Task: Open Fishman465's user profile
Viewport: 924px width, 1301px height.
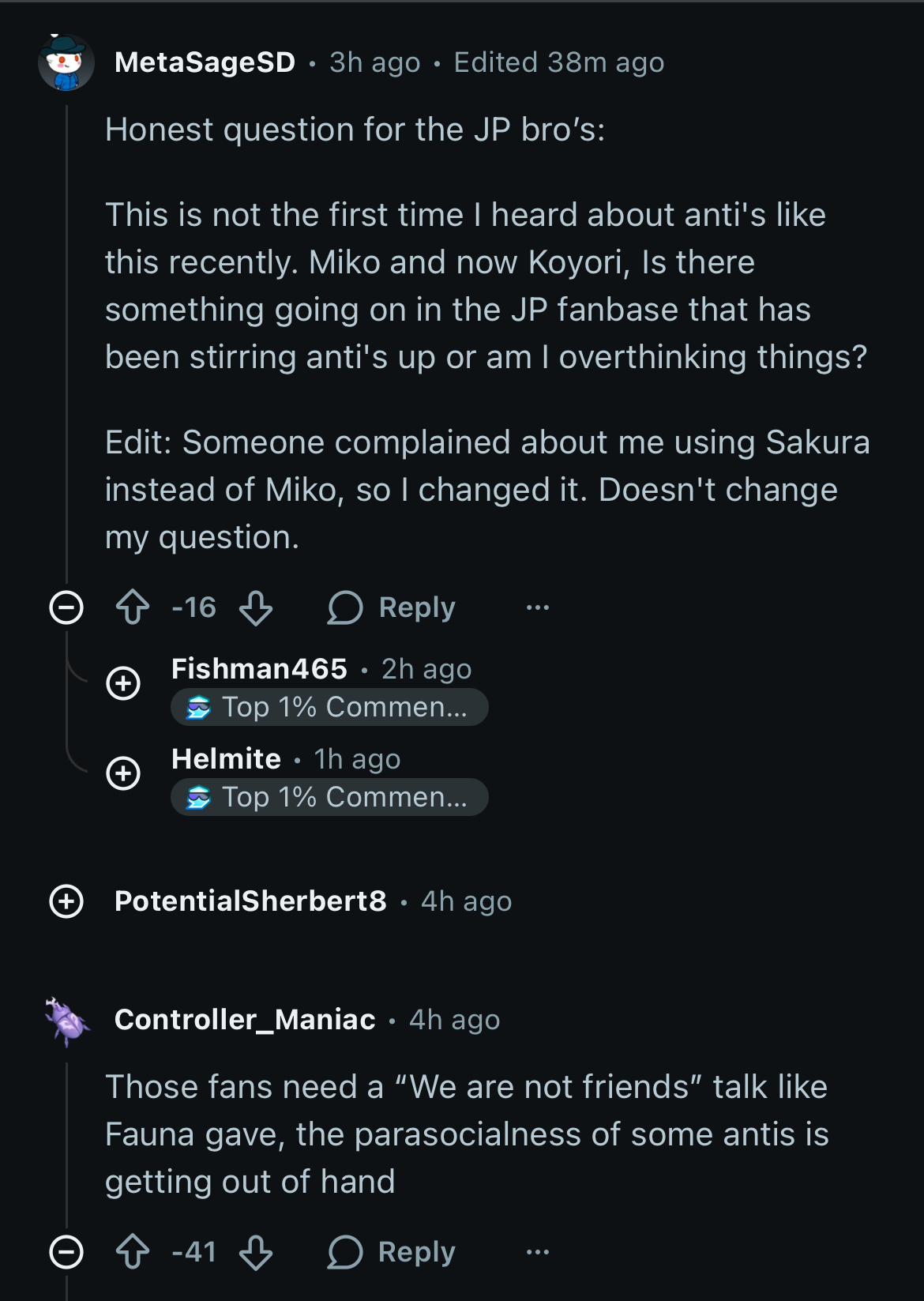Action: [259, 669]
